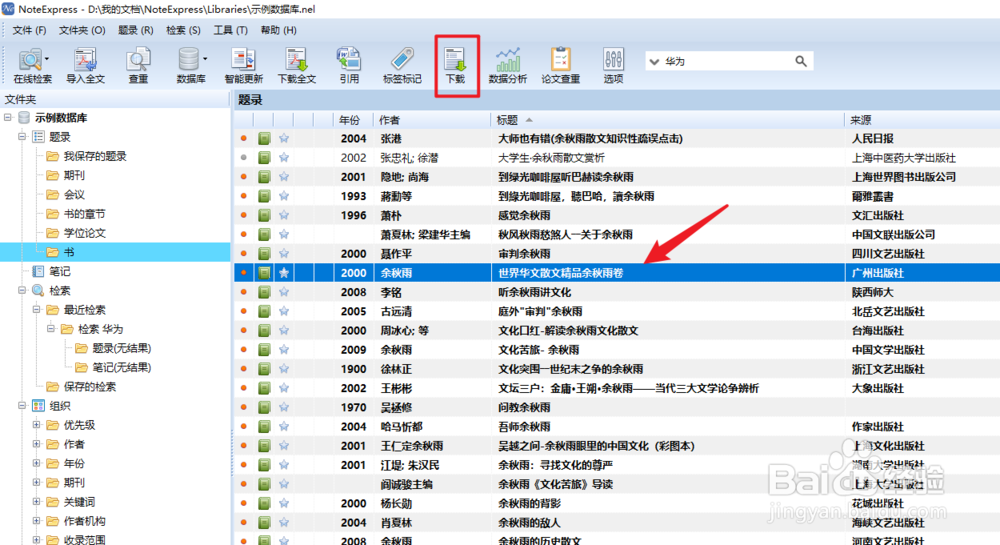Click the 下载全文 download full text icon

click(x=297, y=66)
